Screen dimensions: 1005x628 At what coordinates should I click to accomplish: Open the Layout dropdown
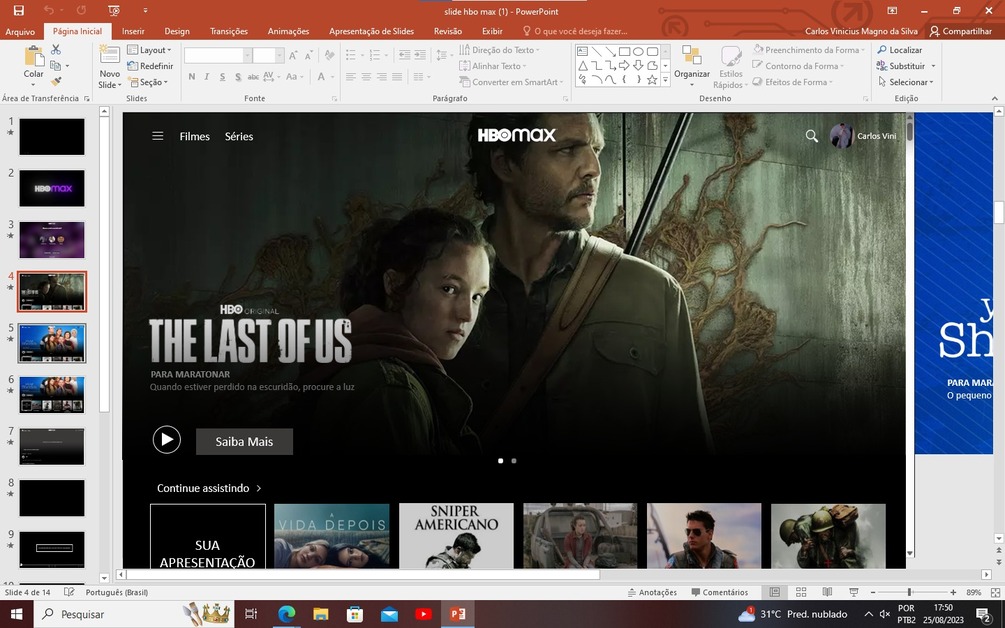point(152,49)
